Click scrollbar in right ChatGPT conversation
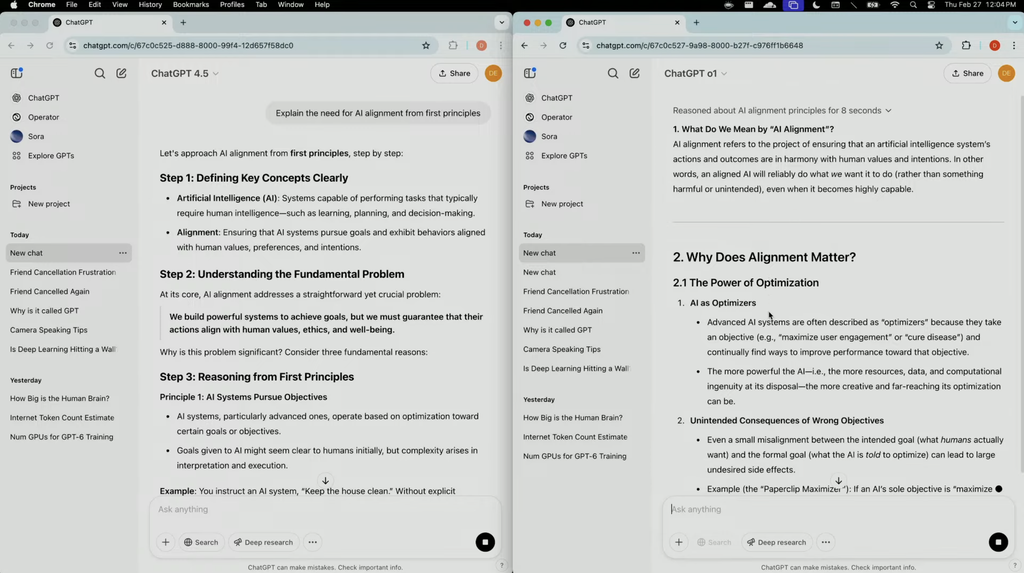This screenshot has width=1024, height=573. (1021, 284)
